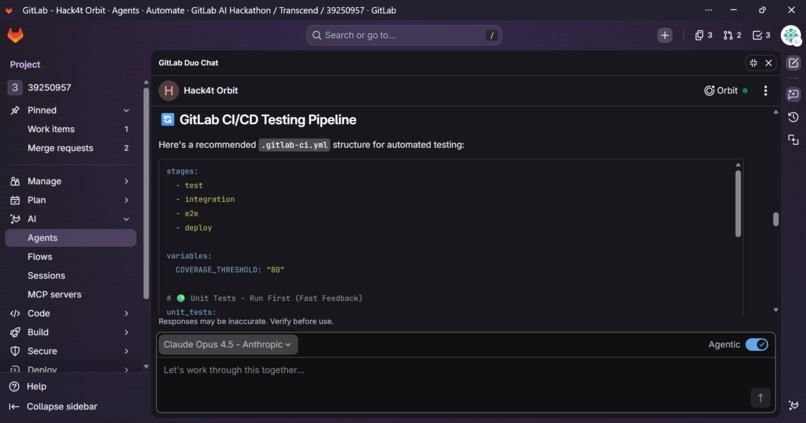Collapse the Pinned section
Screen dimensions: 806x423
tap(70, 110)
